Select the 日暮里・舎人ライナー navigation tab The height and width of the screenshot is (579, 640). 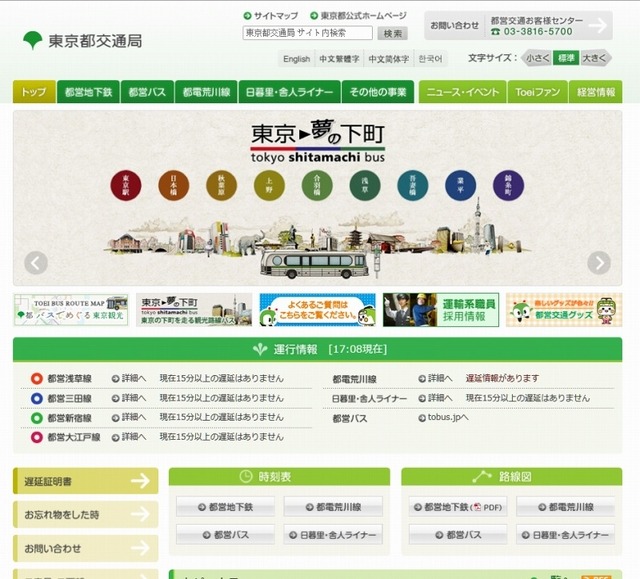click(x=289, y=92)
